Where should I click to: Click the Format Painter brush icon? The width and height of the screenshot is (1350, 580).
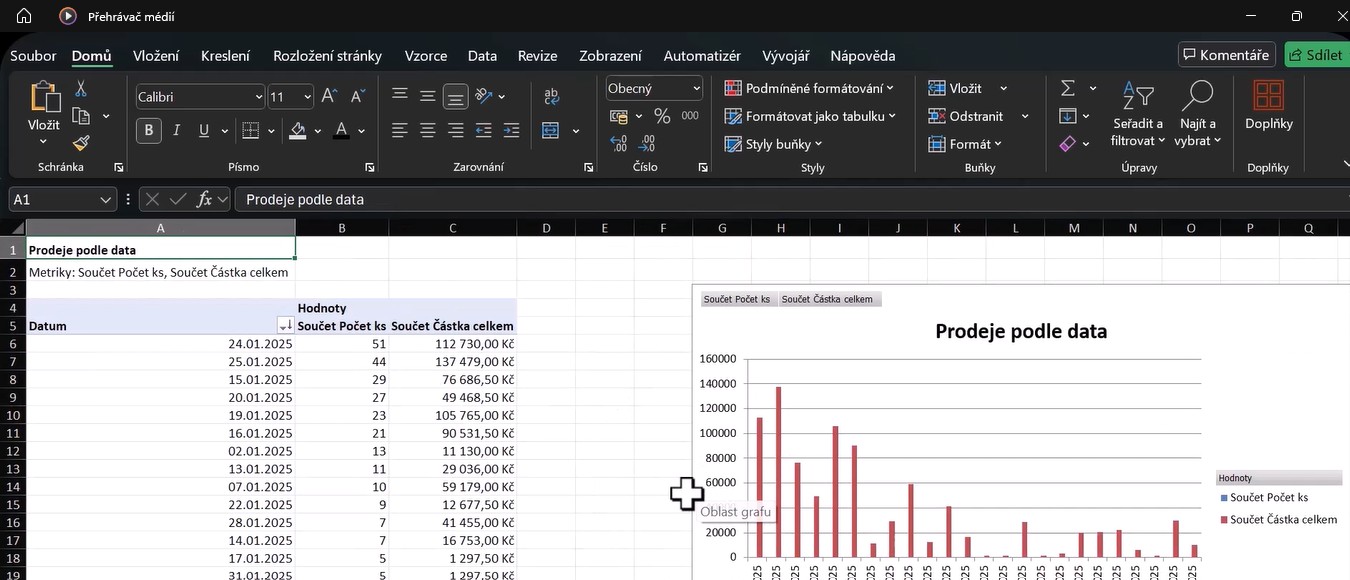coord(81,143)
